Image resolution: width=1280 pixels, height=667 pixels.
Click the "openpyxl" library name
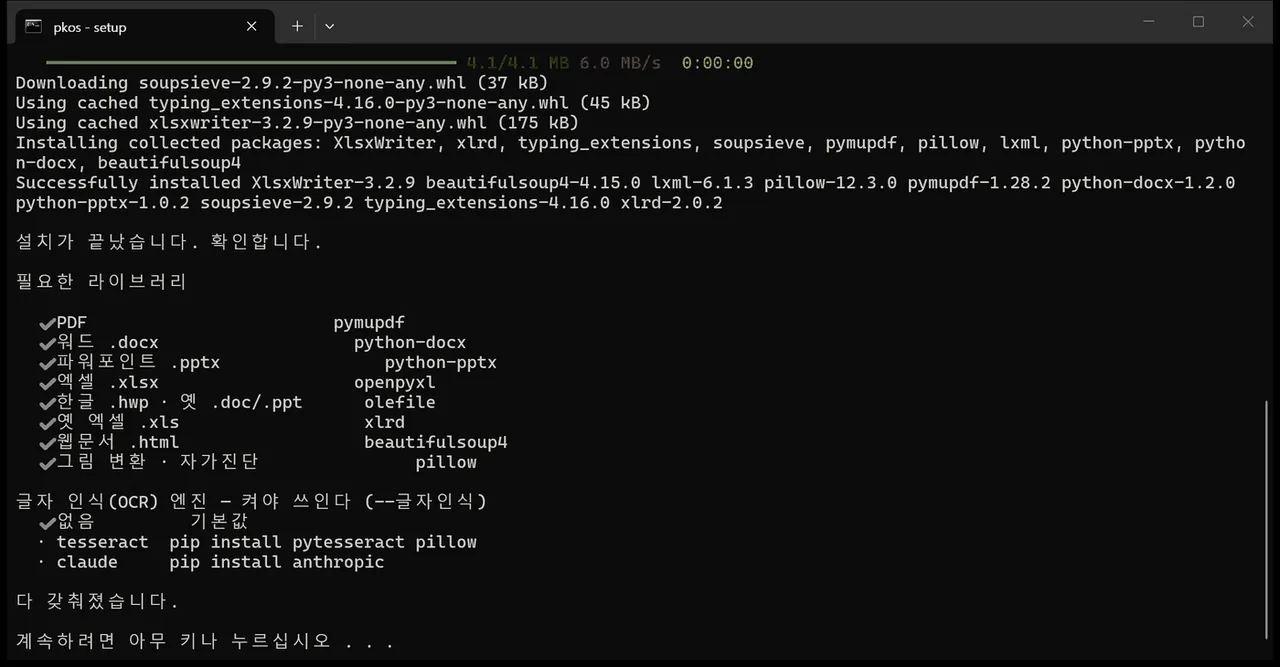click(395, 382)
